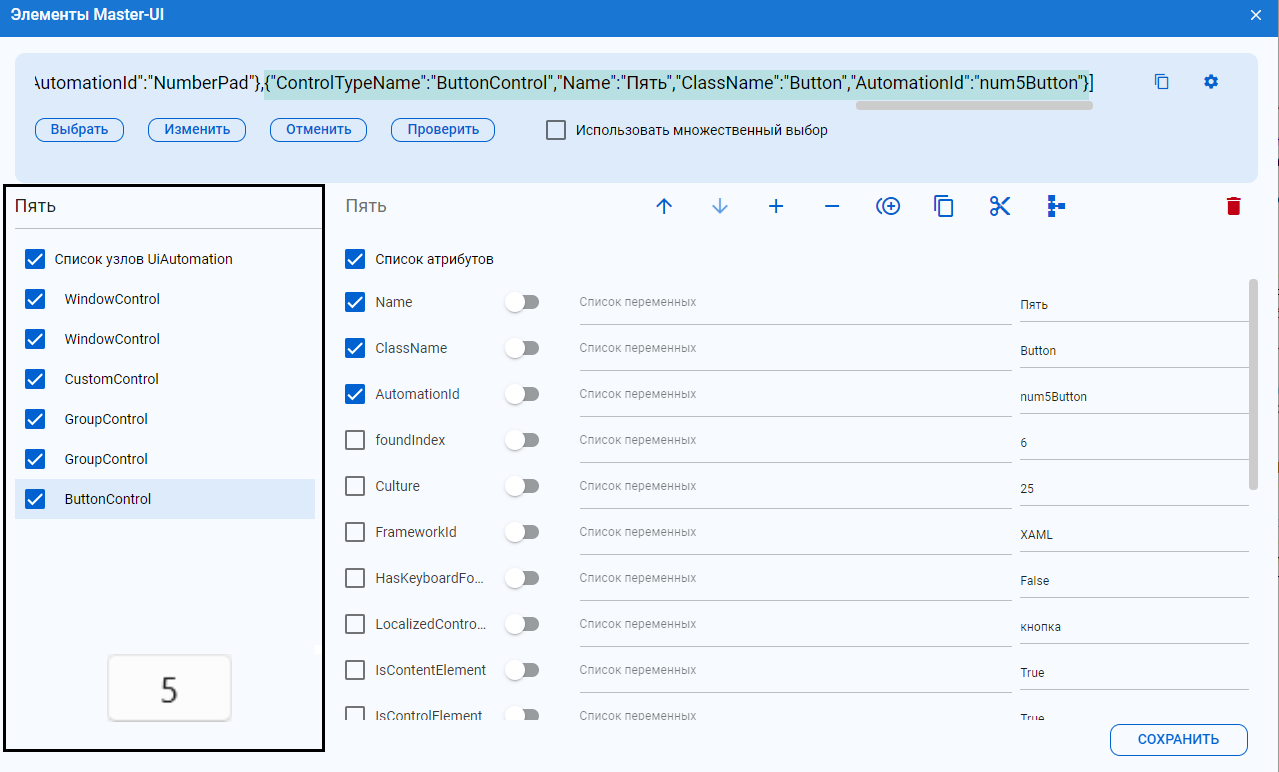Click the attribute list vertical scrollbar

(x=1254, y=385)
